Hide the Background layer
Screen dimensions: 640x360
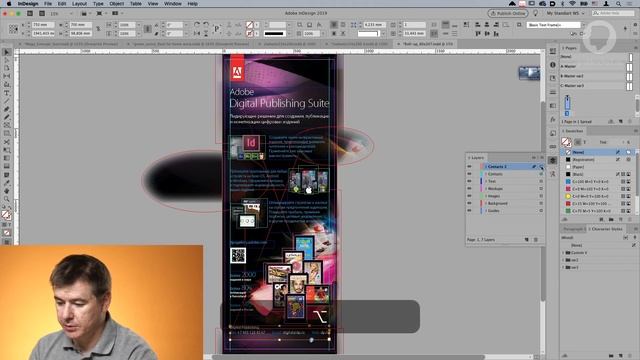469,203
